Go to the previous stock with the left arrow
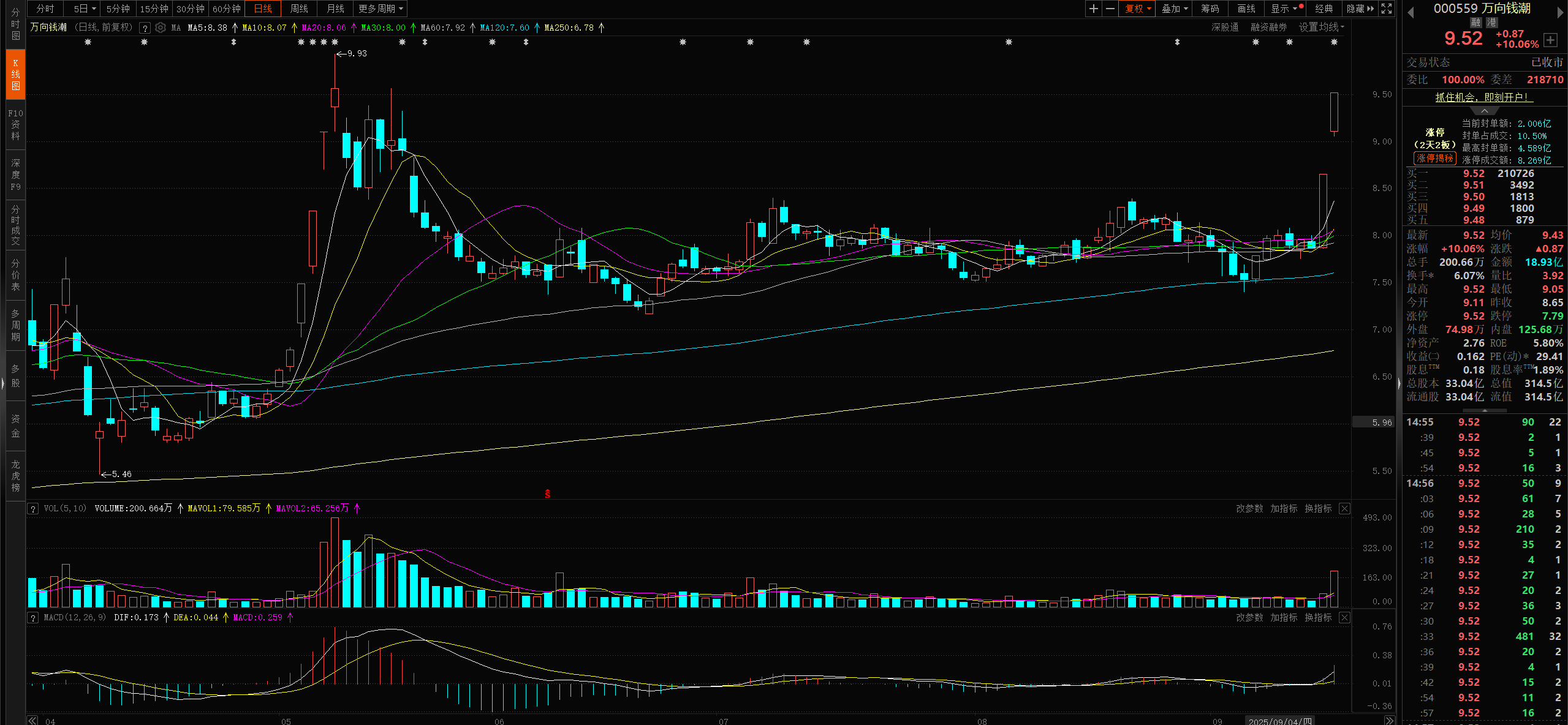Viewport: 1568px width, 725px height. [x=1410, y=12]
